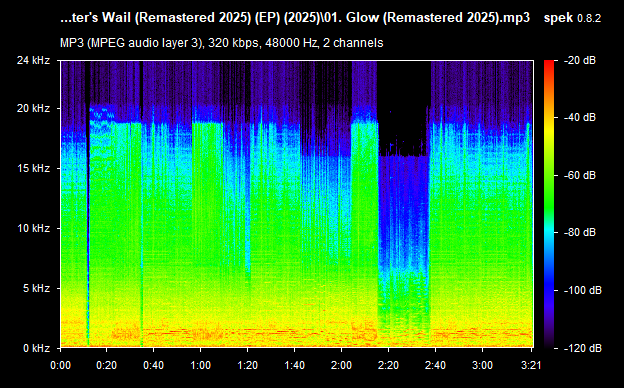Viewport: 624px width, 388px height.
Task: Click the "-100 dB" scale label
Action: 583,291
